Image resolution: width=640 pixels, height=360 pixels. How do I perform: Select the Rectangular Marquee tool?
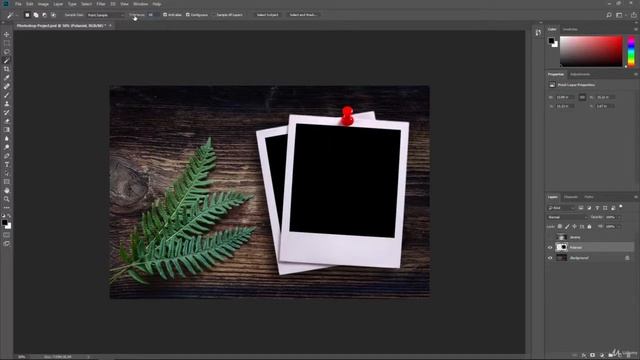point(7,43)
